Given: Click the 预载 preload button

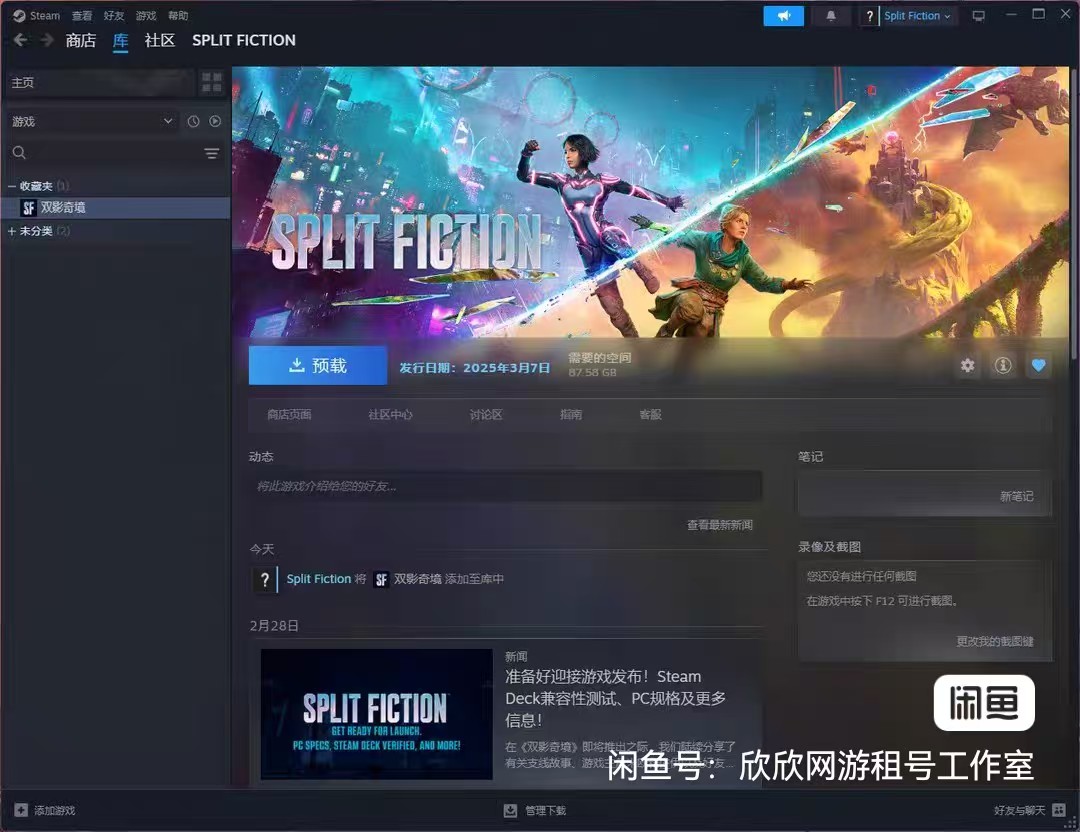Looking at the screenshot, I should tap(318, 366).
